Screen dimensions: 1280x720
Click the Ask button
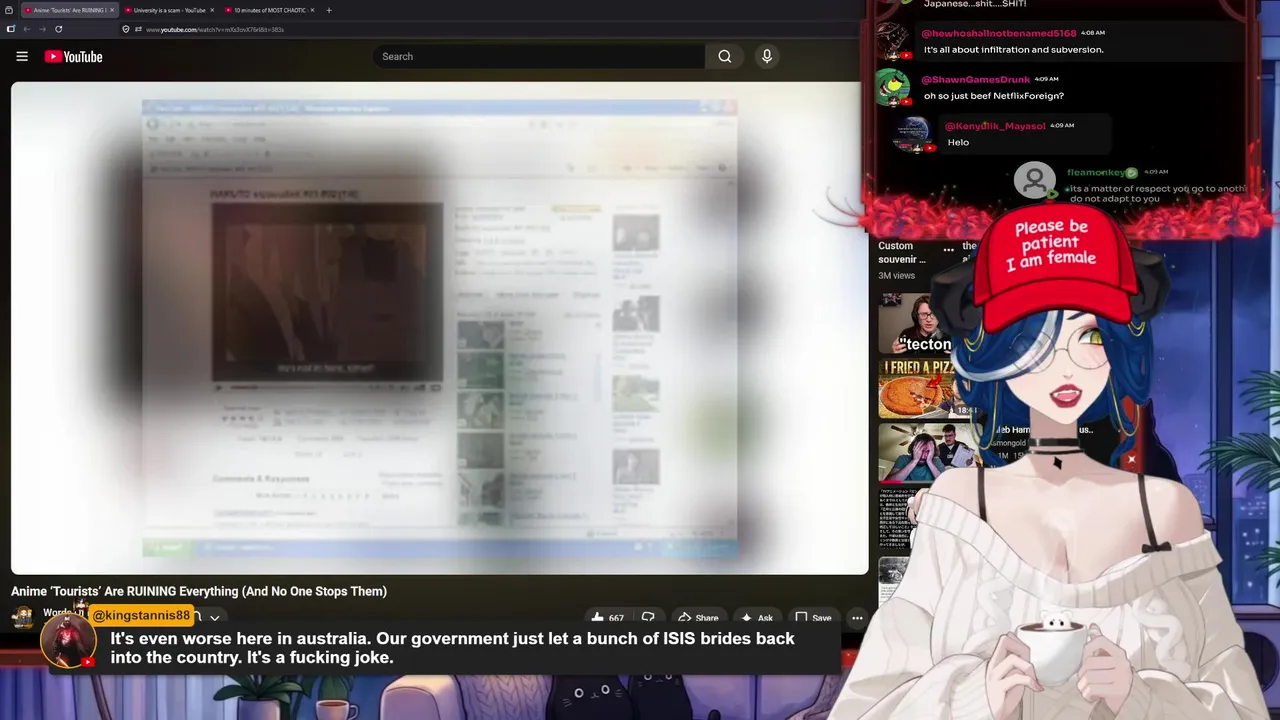click(757, 618)
